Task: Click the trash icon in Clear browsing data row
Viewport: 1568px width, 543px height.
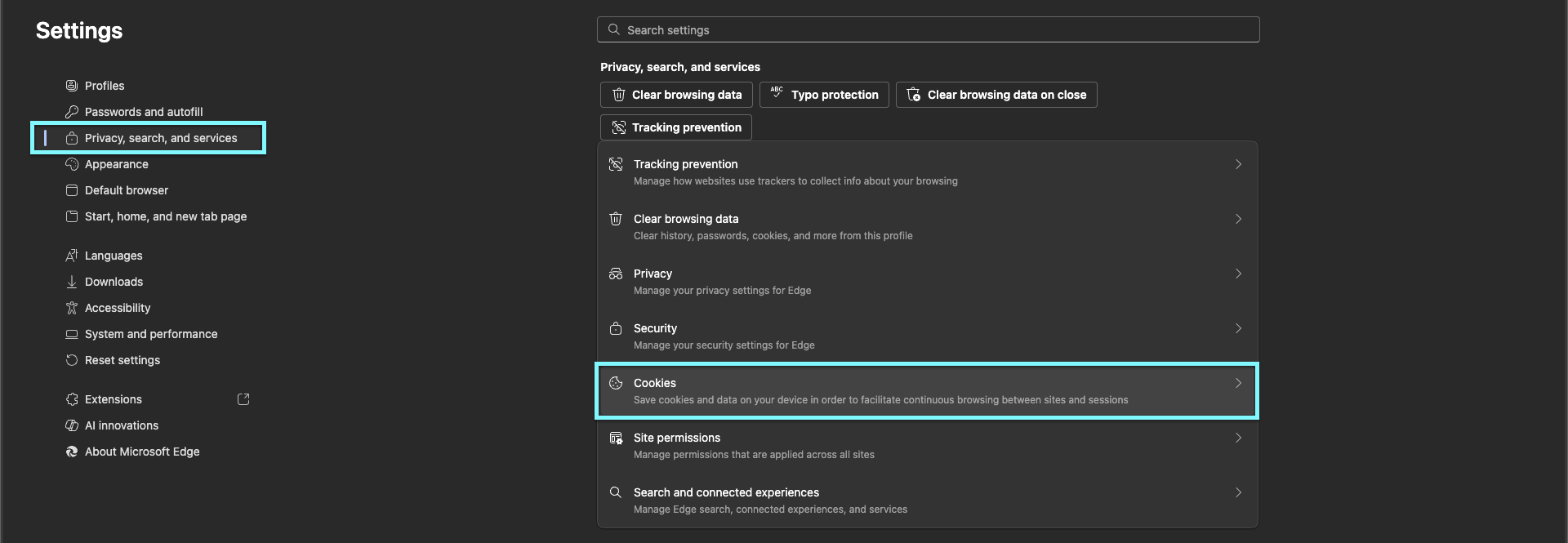Action: pos(616,219)
